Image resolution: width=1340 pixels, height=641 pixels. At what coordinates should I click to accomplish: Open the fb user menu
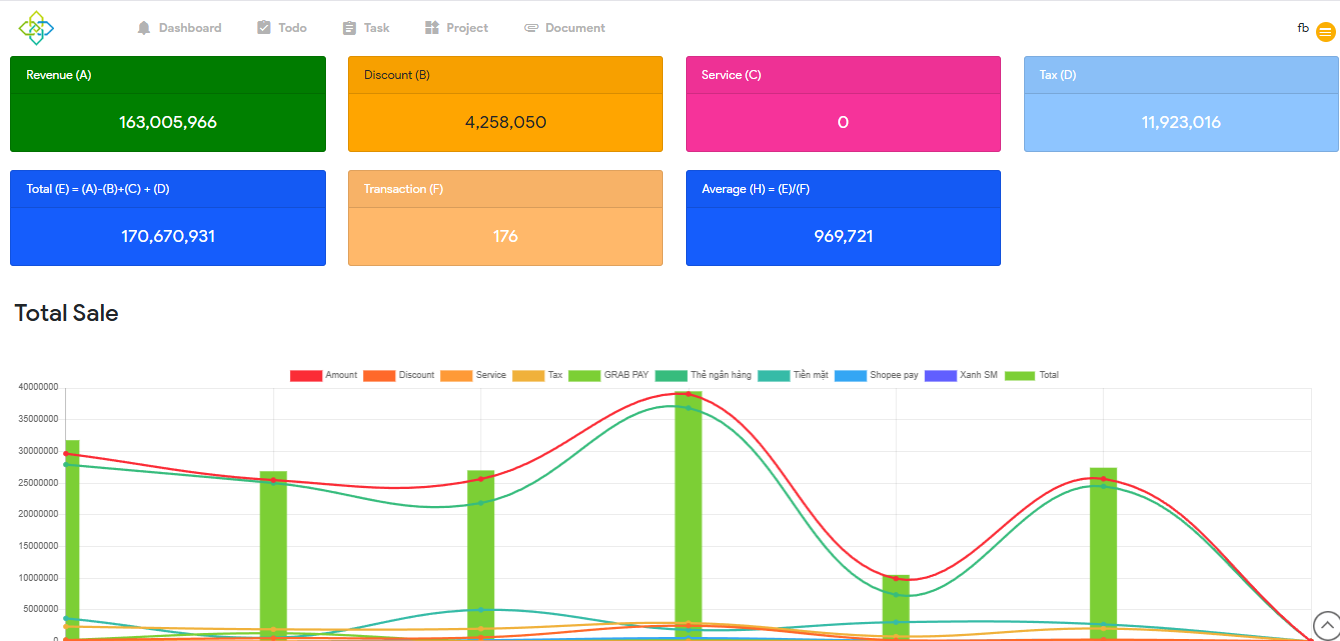tap(1303, 28)
